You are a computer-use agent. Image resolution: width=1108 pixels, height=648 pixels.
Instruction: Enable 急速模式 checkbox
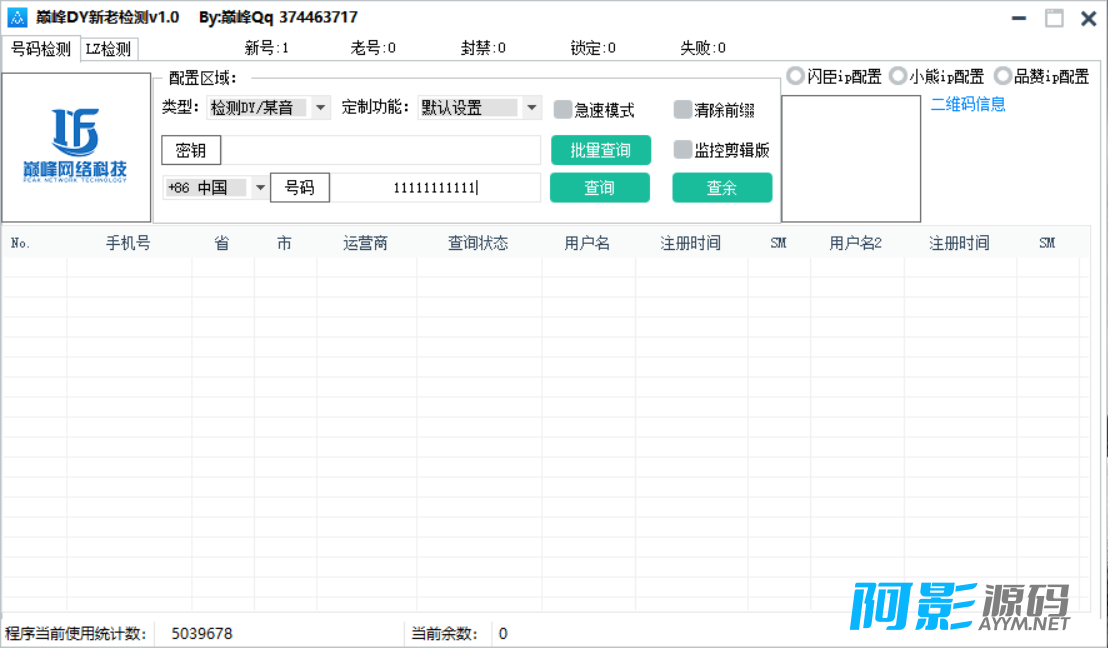[x=563, y=110]
